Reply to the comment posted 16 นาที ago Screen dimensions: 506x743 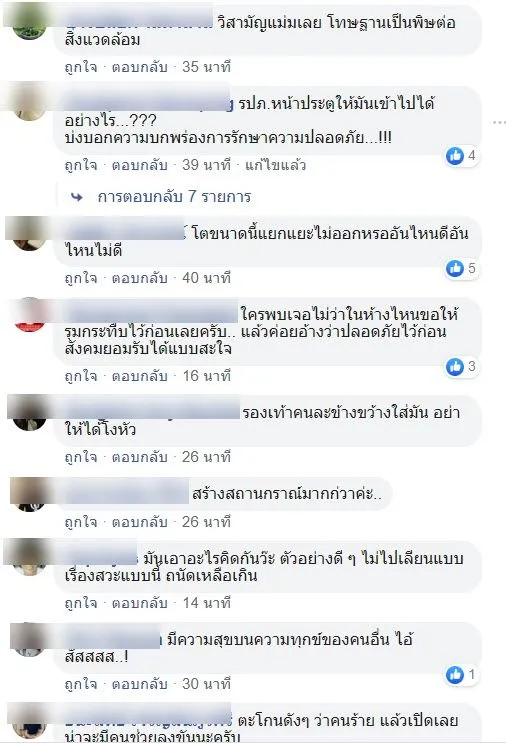pyautogui.click(x=139, y=376)
